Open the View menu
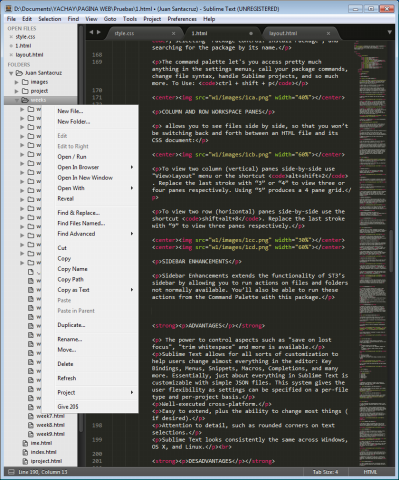Image resolution: width=399 pixels, height=480 pixels. point(91,19)
